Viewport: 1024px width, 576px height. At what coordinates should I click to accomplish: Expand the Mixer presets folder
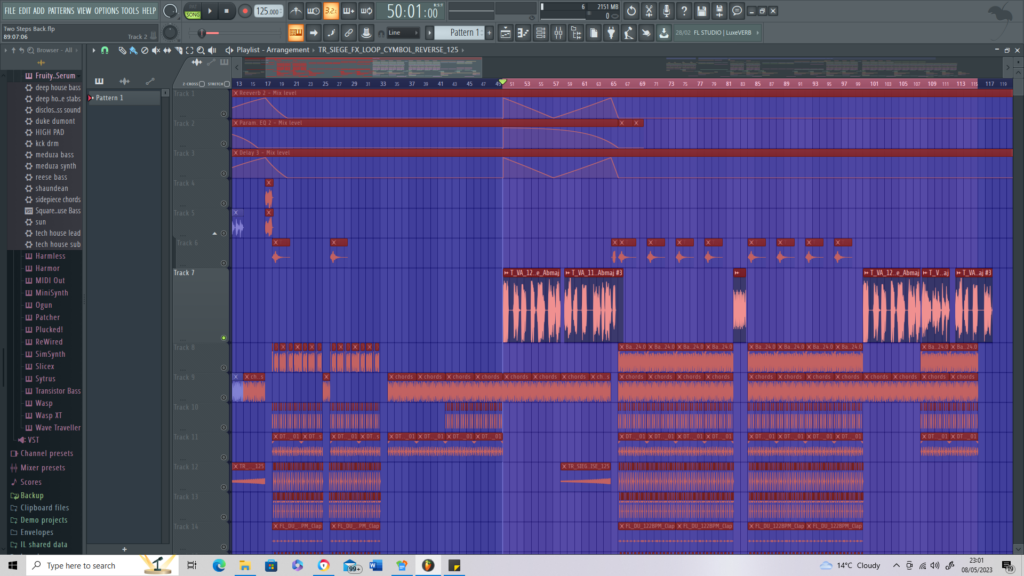[x=42, y=468]
